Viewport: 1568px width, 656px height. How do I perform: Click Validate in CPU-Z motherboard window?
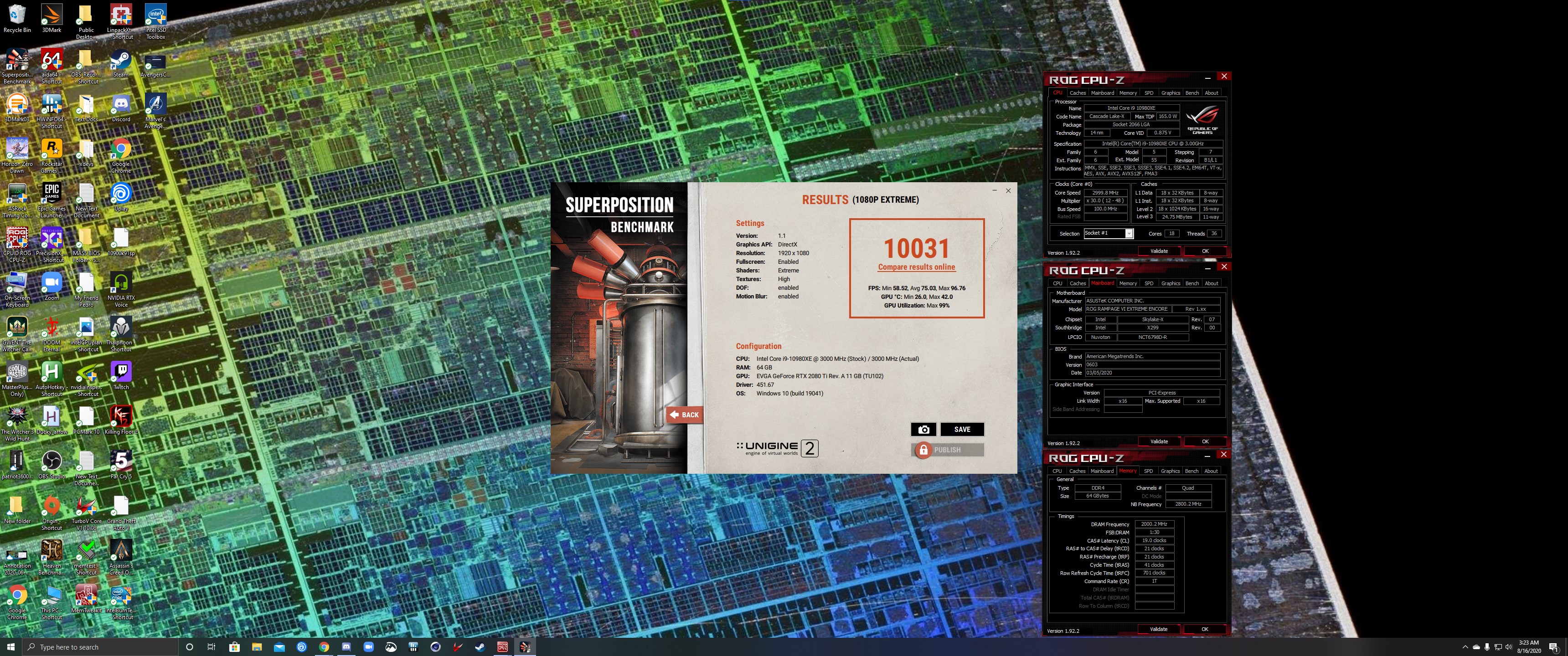(x=1159, y=442)
